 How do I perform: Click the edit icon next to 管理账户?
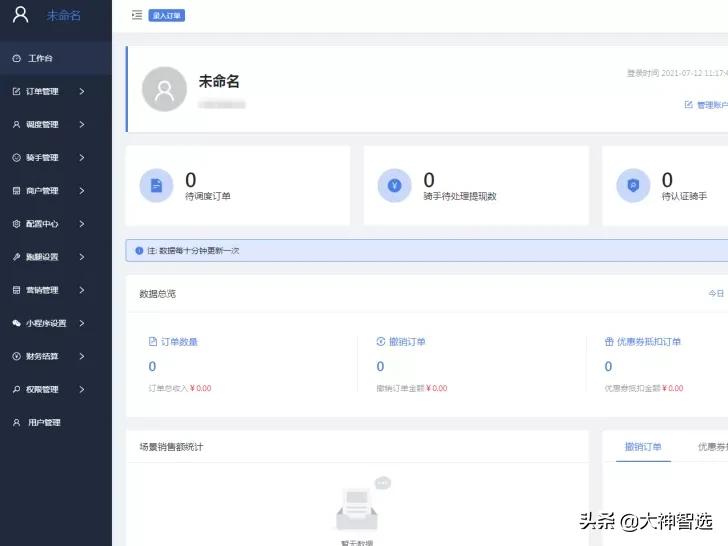click(x=689, y=104)
